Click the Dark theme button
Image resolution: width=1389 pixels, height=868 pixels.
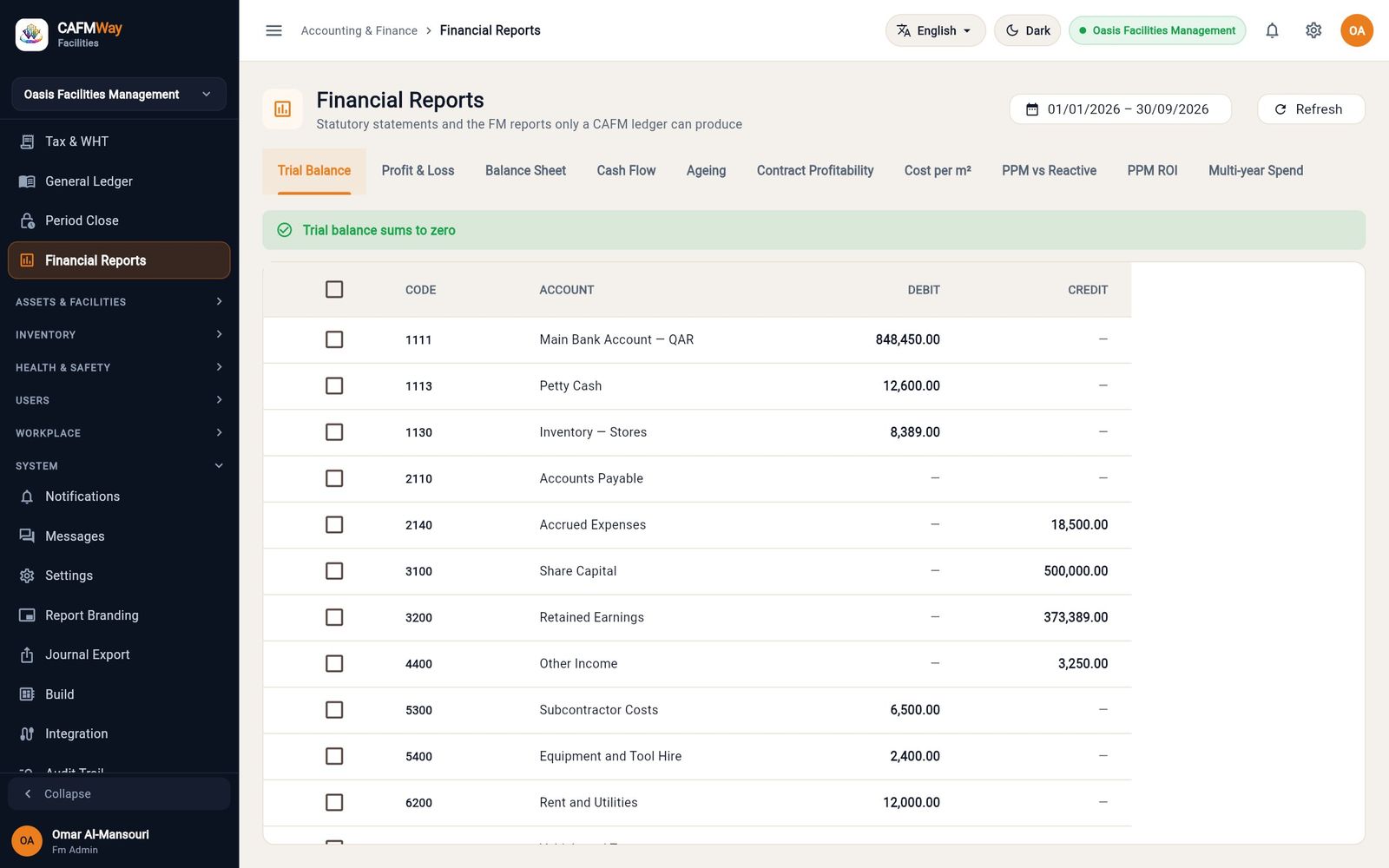[1027, 30]
